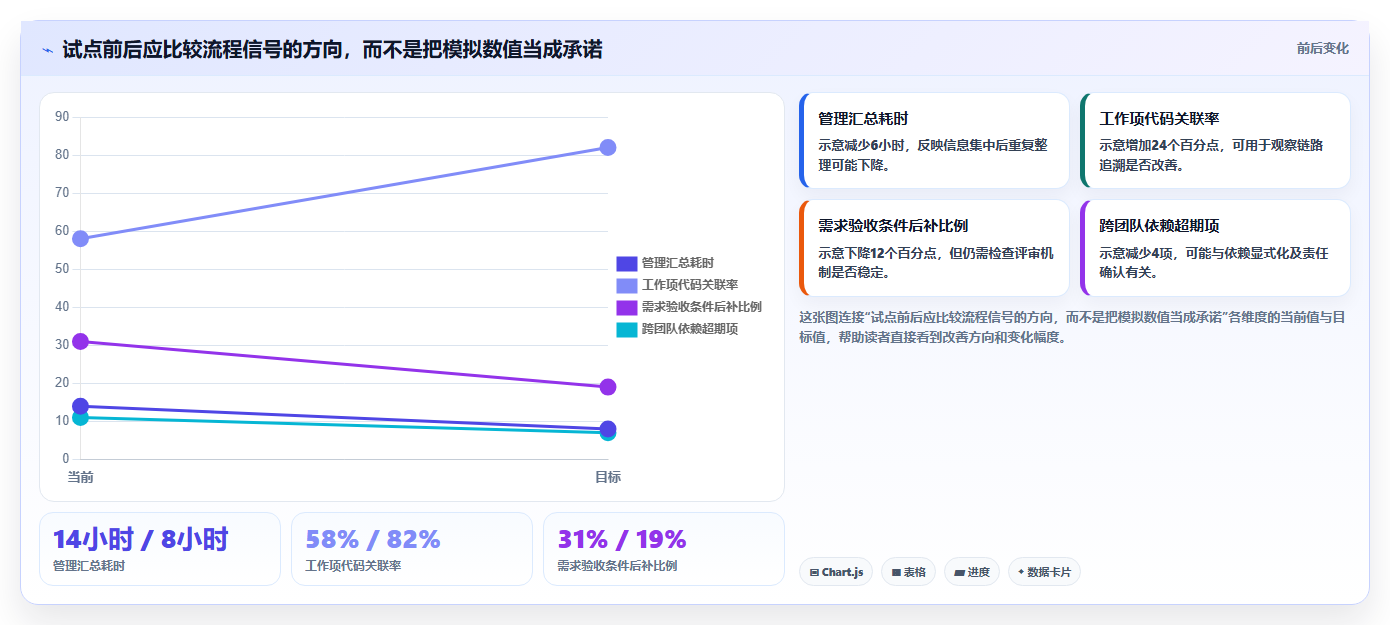Click the x-axis label 目标
The width and height of the screenshot is (1390, 625).
(608, 477)
